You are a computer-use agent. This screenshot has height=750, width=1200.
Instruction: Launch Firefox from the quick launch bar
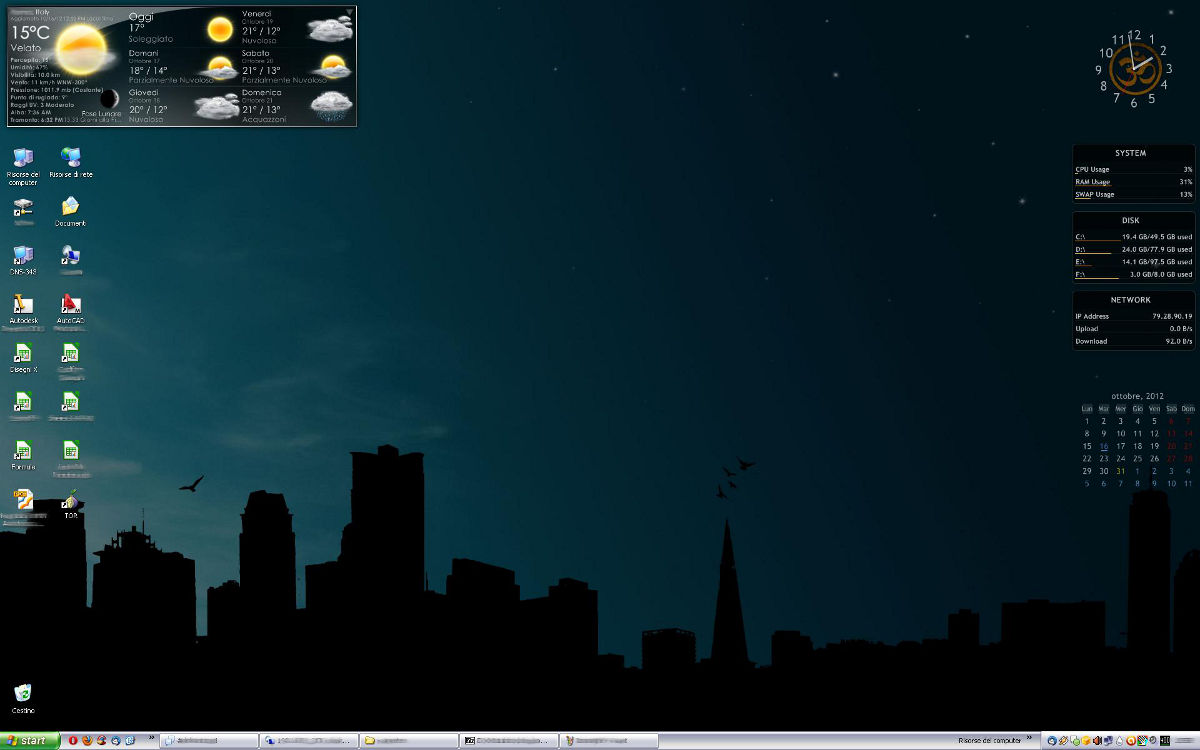pyautogui.click(x=87, y=741)
